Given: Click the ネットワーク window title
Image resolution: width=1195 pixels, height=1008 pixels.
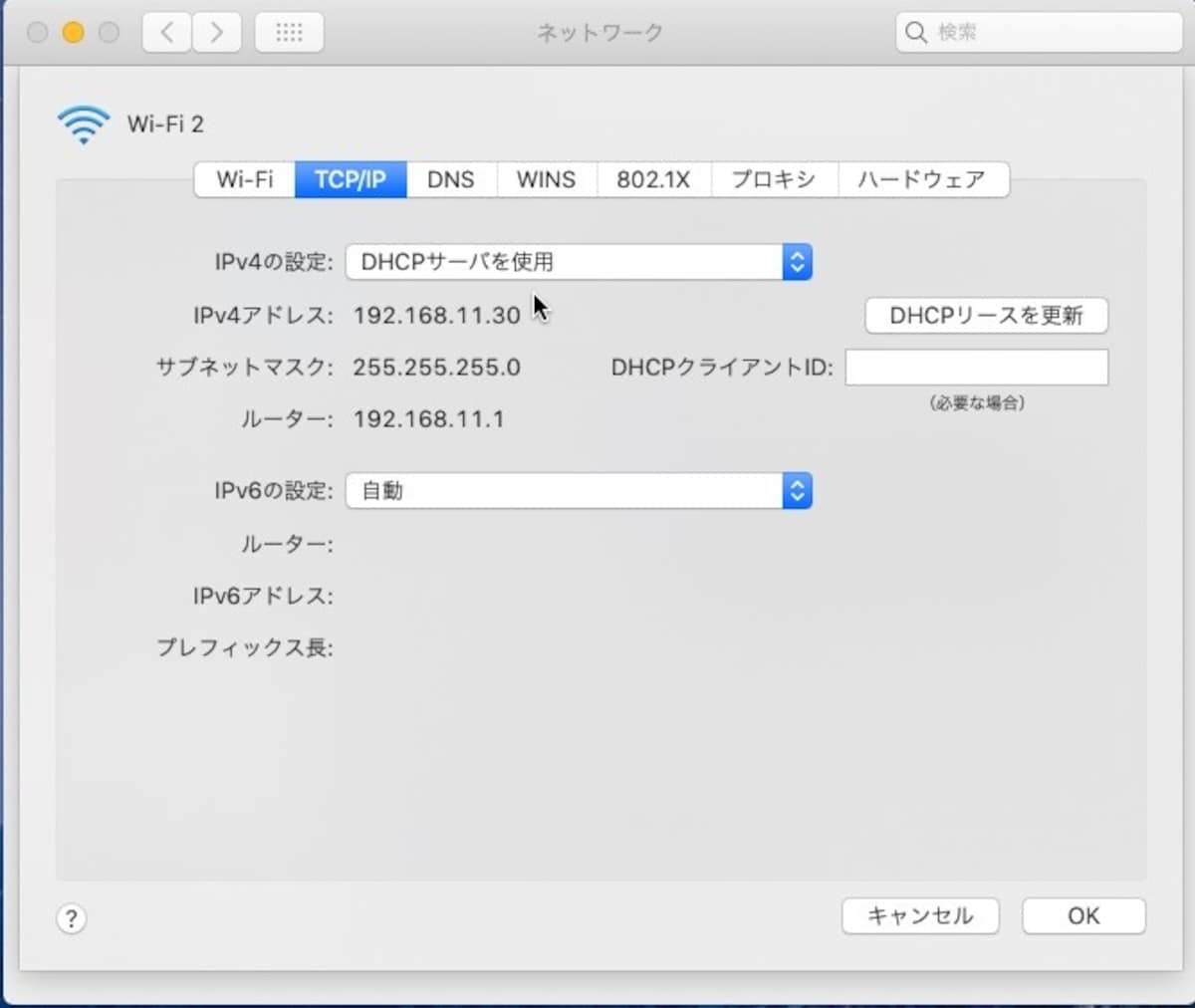Looking at the screenshot, I should pos(599,33).
